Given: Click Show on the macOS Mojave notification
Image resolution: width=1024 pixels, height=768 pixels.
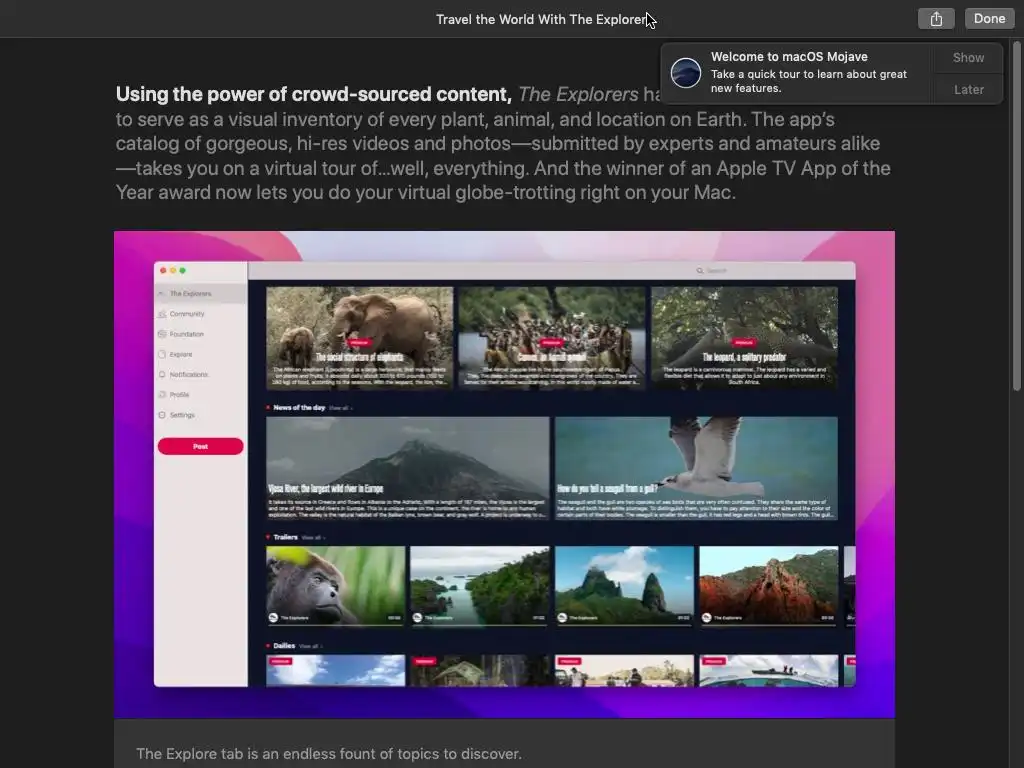Looking at the screenshot, I should coord(968,58).
